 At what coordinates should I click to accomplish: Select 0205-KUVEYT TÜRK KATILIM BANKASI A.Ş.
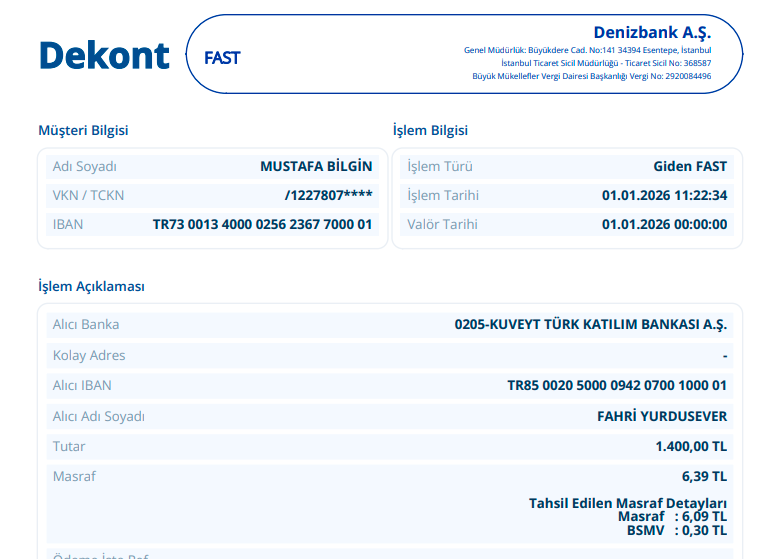pyautogui.click(x=591, y=325)
